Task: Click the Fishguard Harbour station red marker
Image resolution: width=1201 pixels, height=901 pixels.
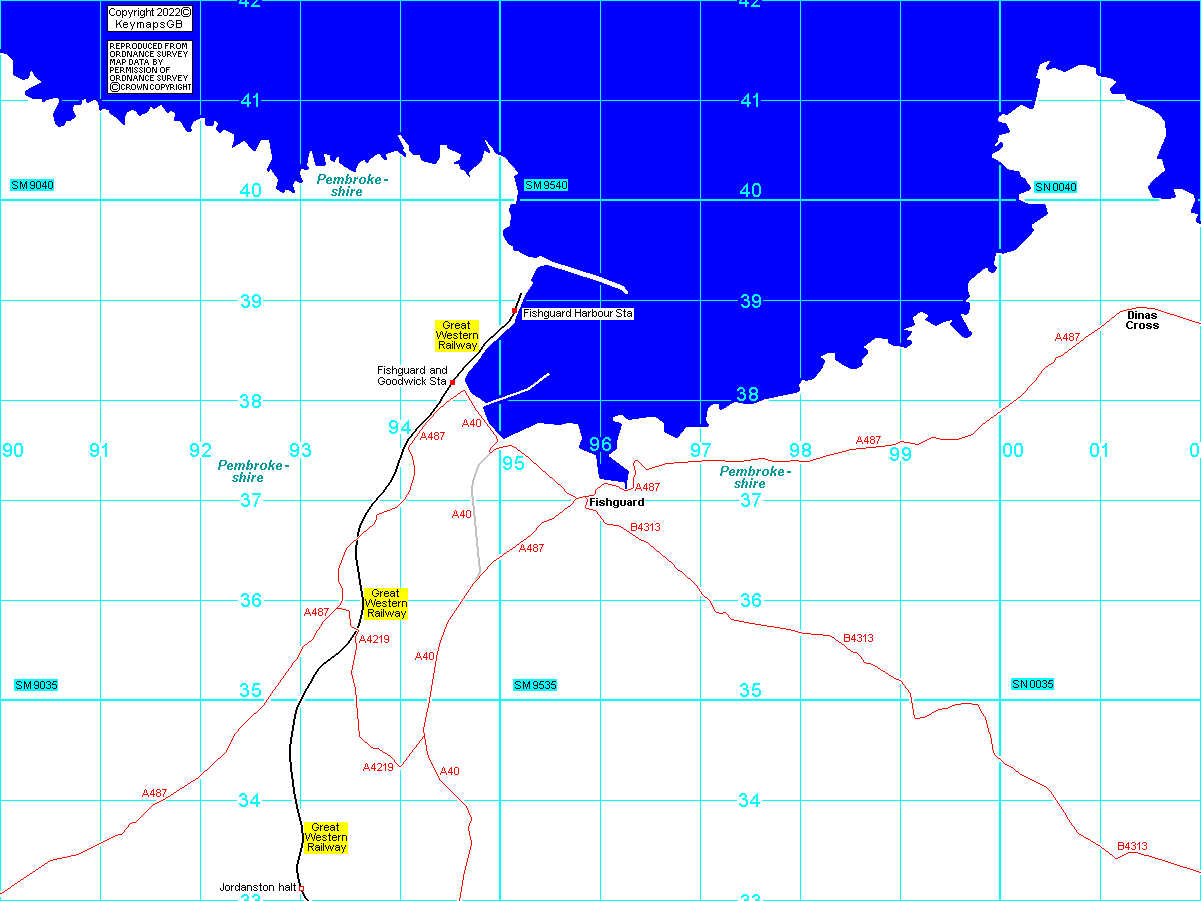Action: (514, 311)
